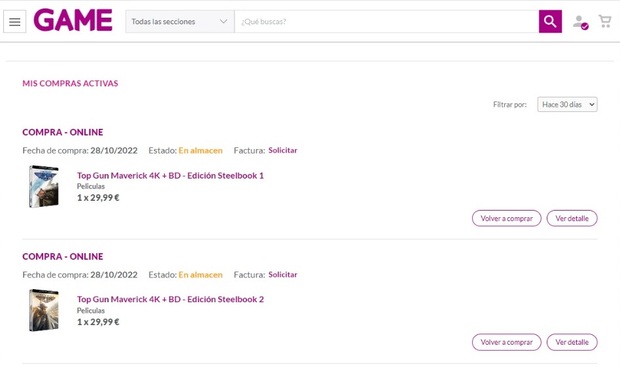Click the GAME logo
The height and width of the screenshot is (367, 620).
[73, 20]
